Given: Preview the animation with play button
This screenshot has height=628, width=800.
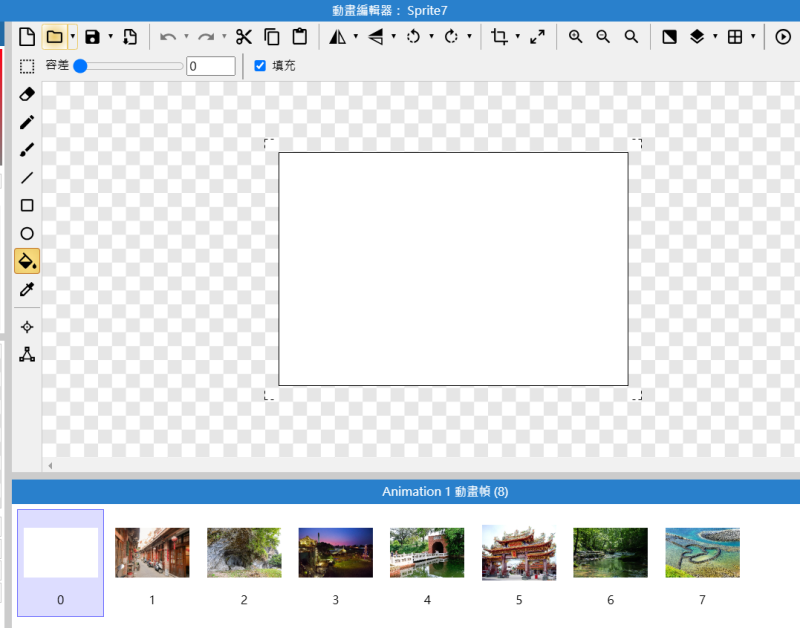Looking at the screenshot, I should coord(783,37).
